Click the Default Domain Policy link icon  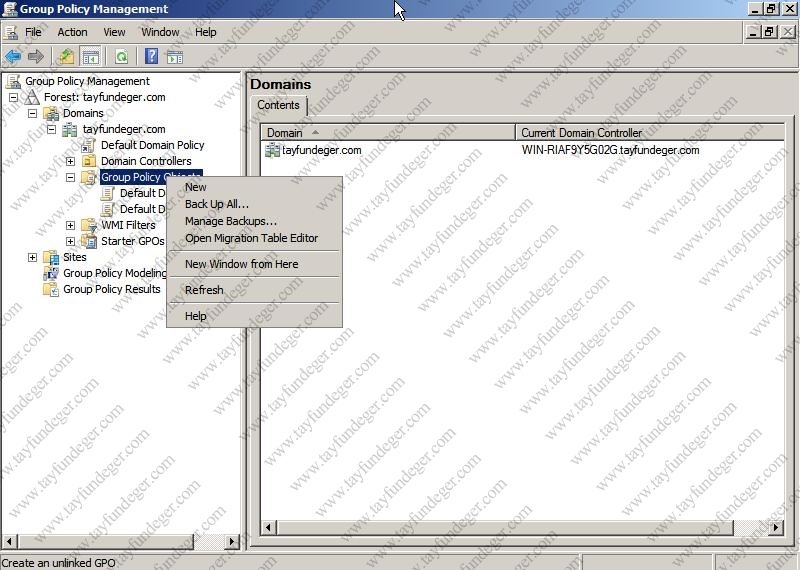88,145
